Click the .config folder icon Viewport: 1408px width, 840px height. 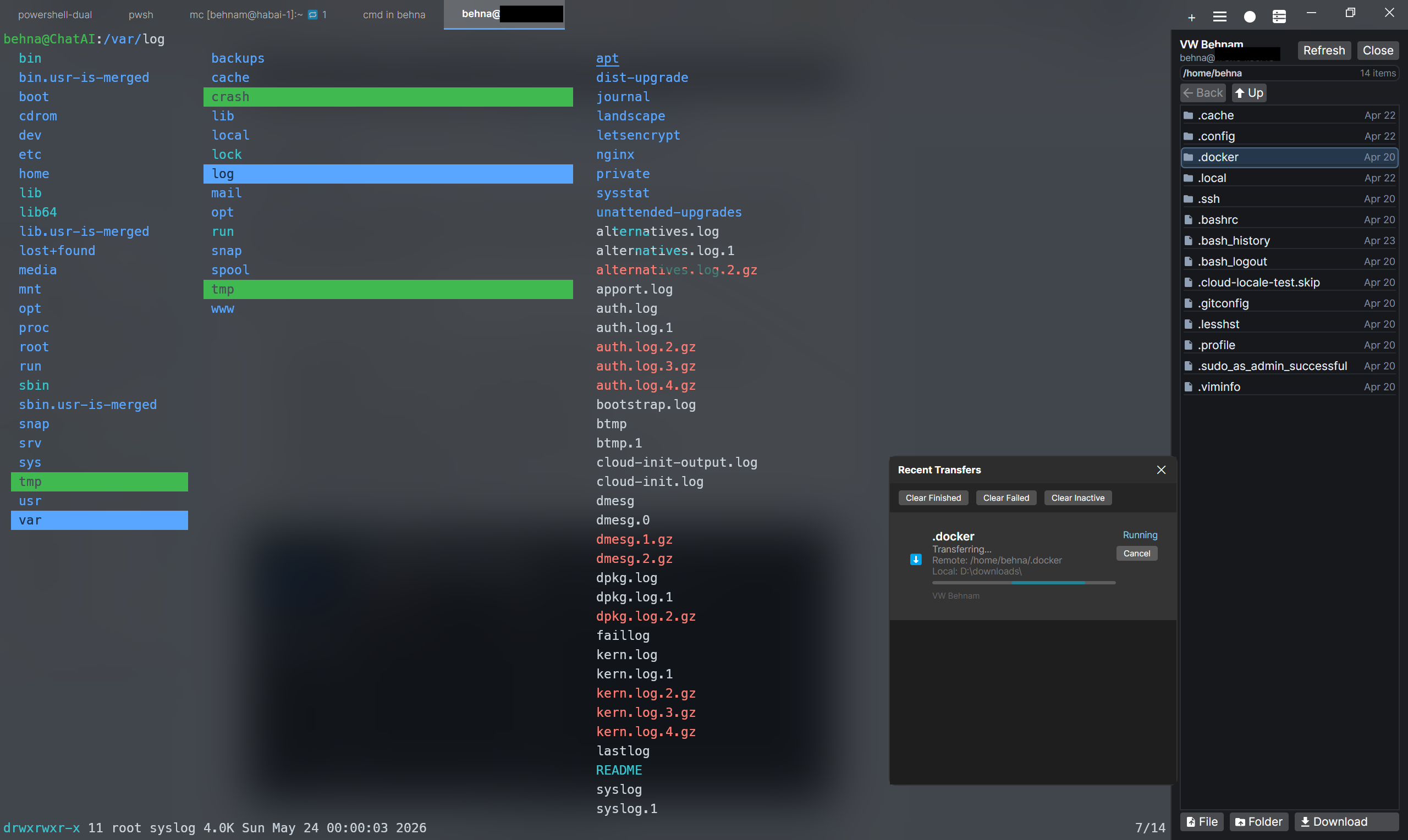(x=1189, y=136)
